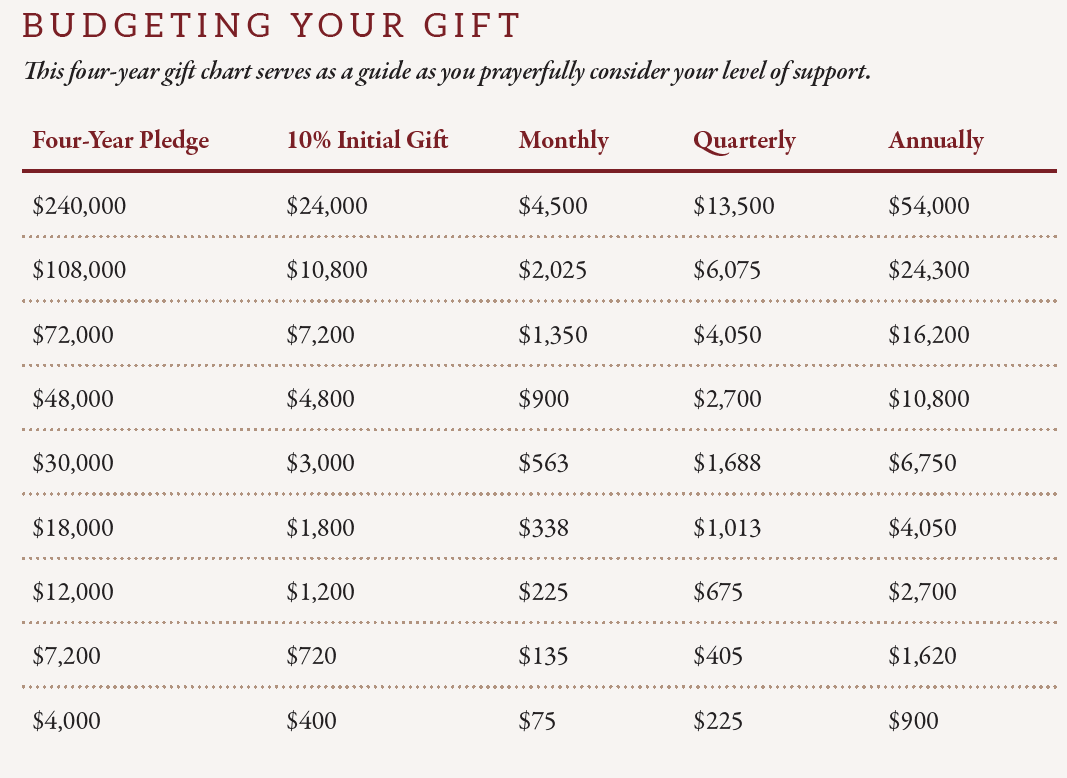Click the $1,013 quarterly amount

727,527
